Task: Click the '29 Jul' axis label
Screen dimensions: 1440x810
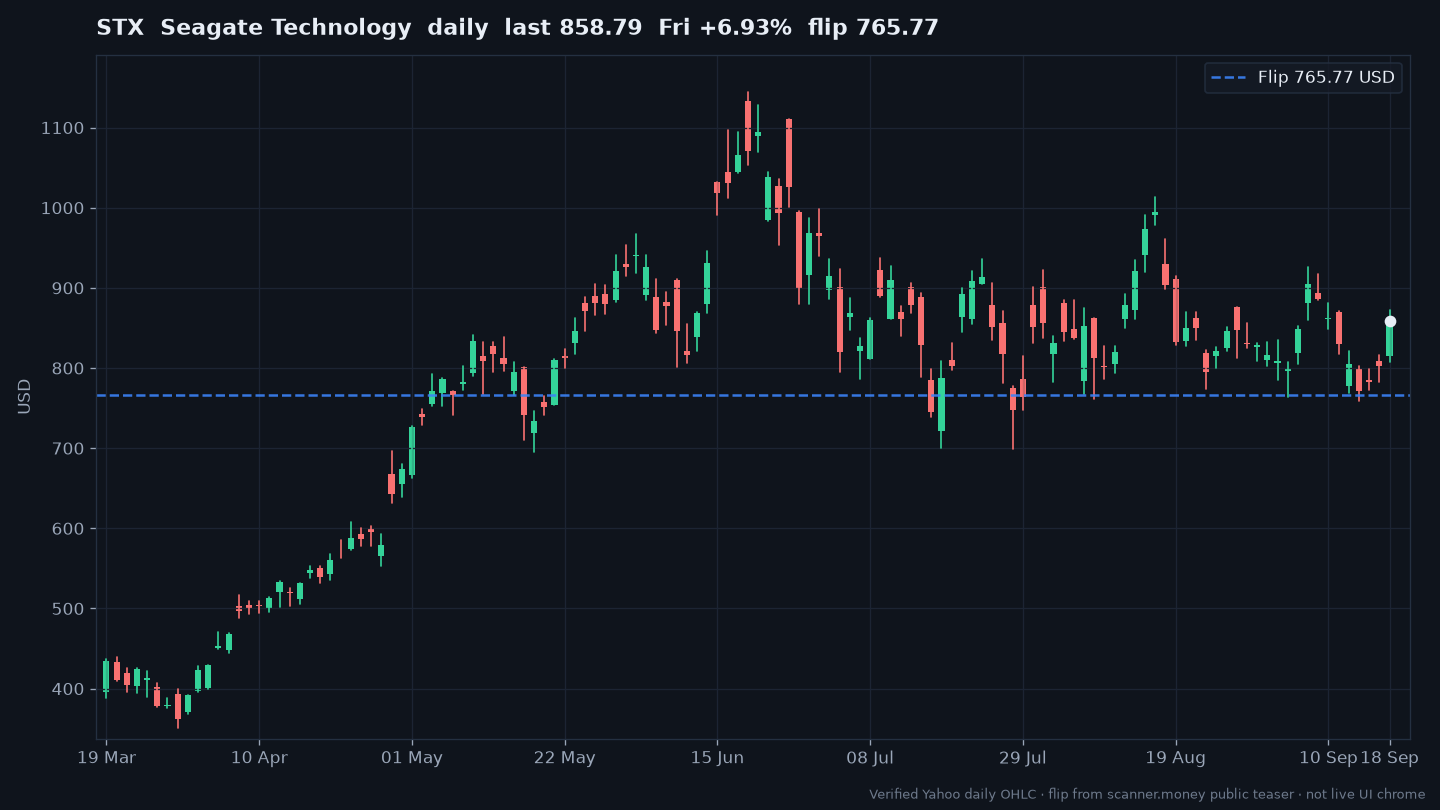Action: click(x=1023, y=758)
